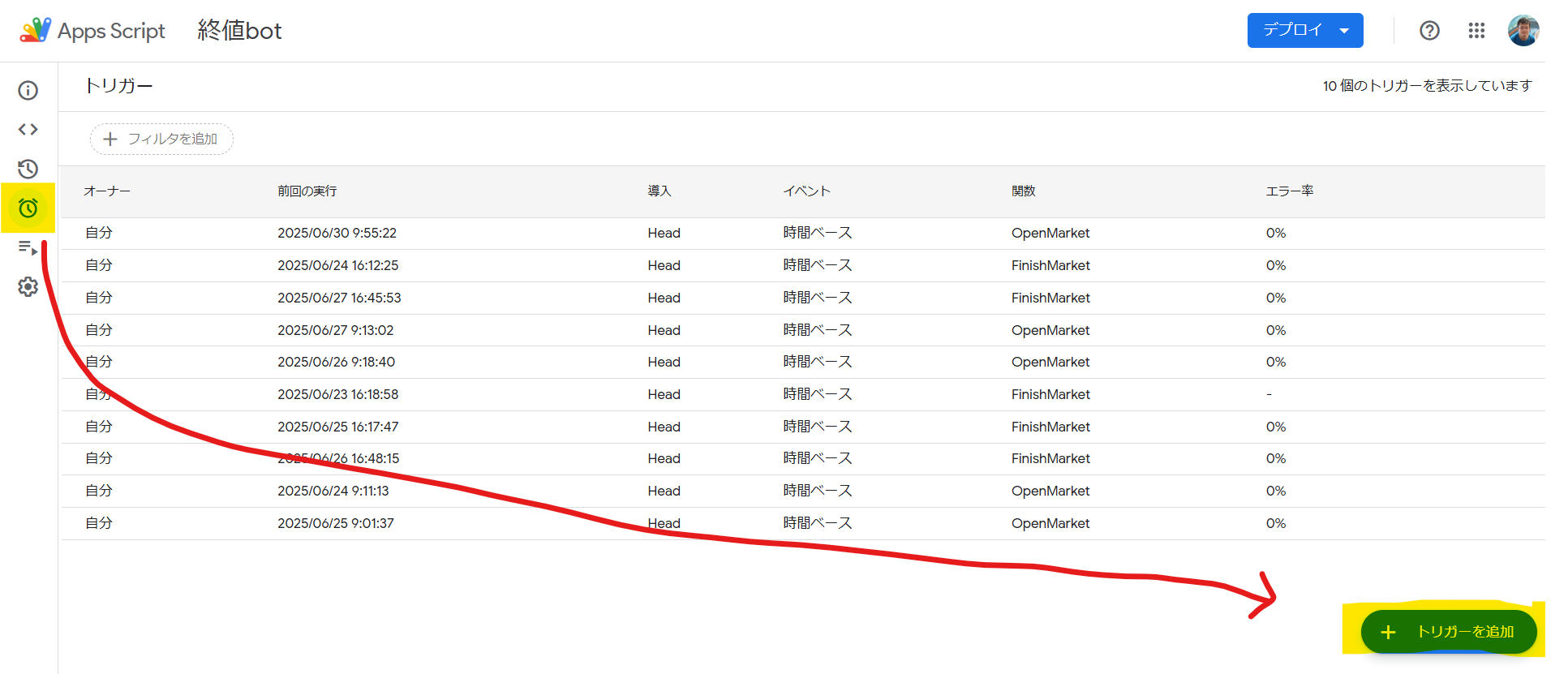
Task: Select the trigger run 2025/06/25 9:01:37
Action: click(x=335, y=524)
